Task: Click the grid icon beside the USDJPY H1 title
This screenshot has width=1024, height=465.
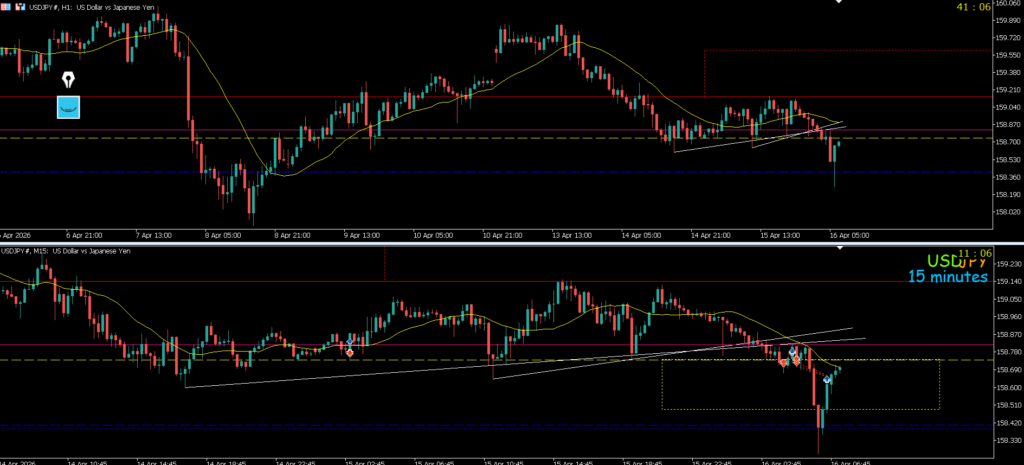Action: (x=7, y=6)
